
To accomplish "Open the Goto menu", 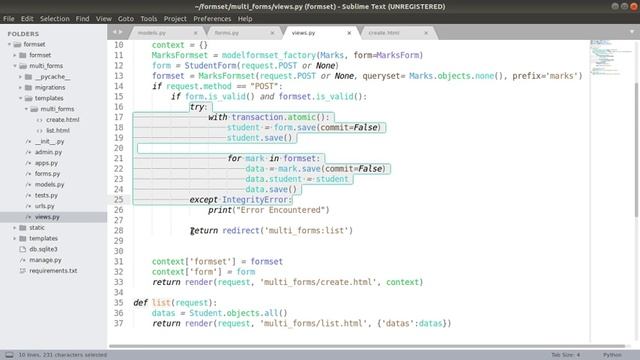I will click(x=126, y=19).
